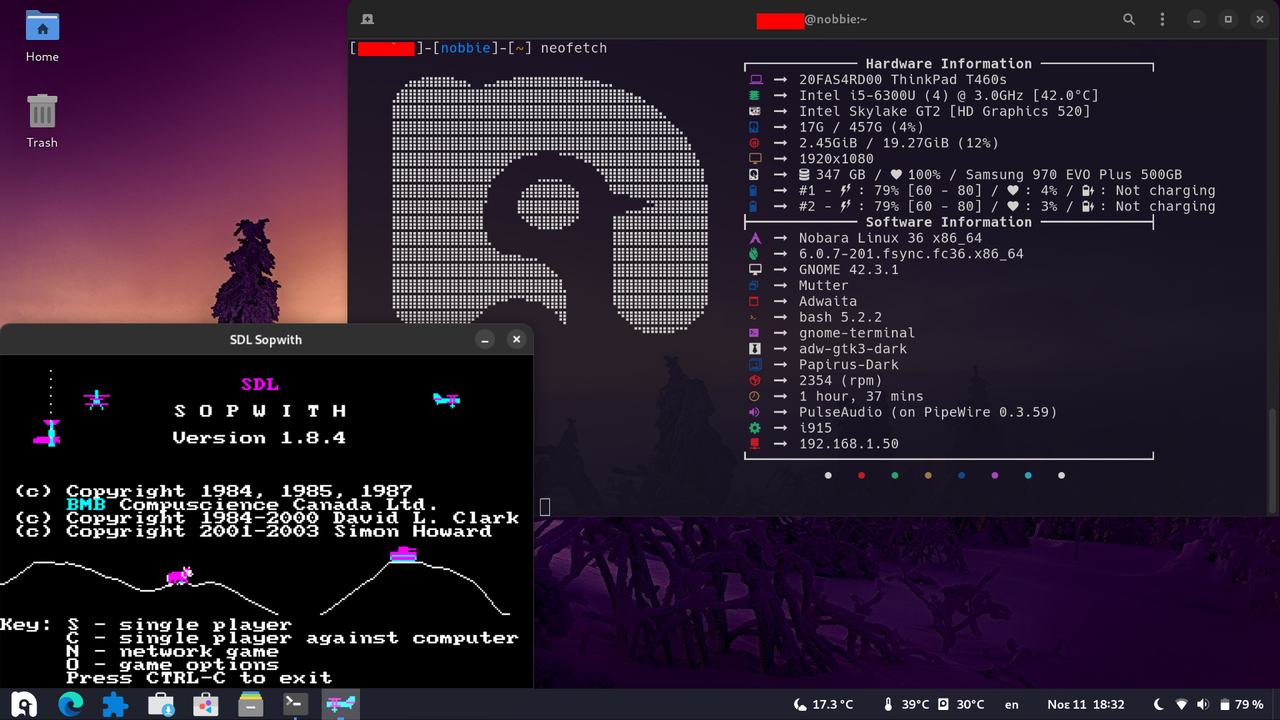
Task: Click the speaker icon beside the PulseAudio line
Action: tap(755, 412)
